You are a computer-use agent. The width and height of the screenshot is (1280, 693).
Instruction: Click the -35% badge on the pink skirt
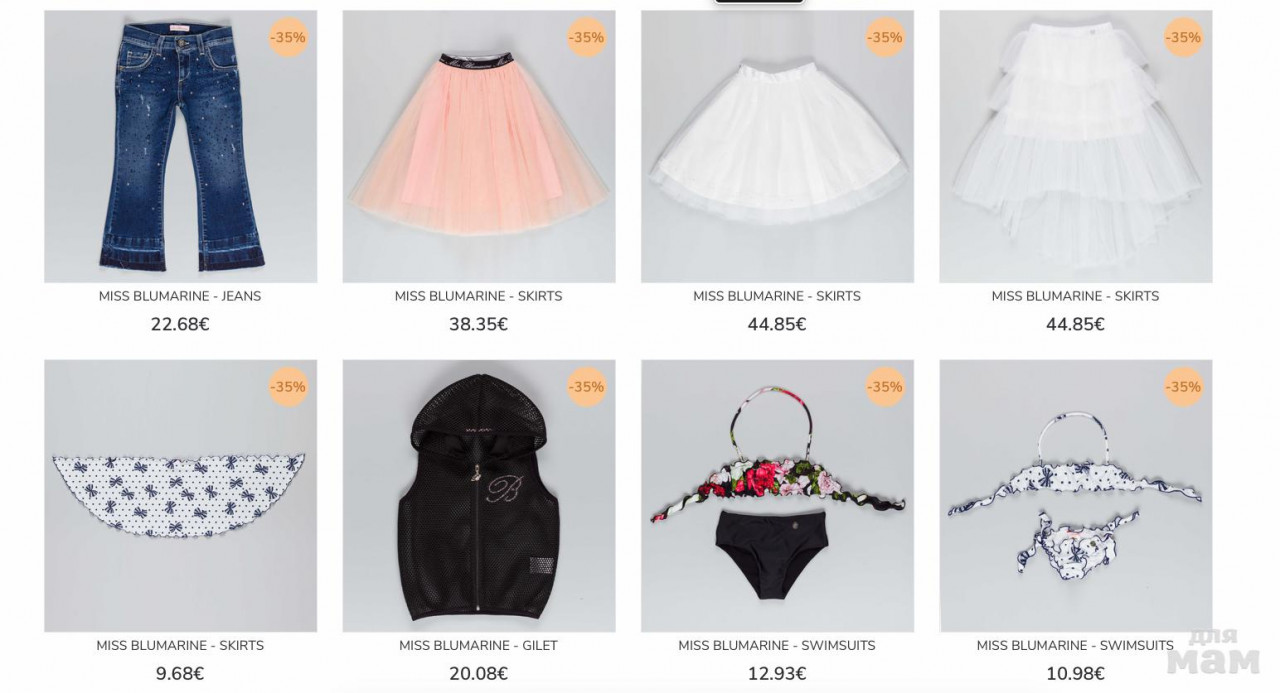tap(586, 38)
